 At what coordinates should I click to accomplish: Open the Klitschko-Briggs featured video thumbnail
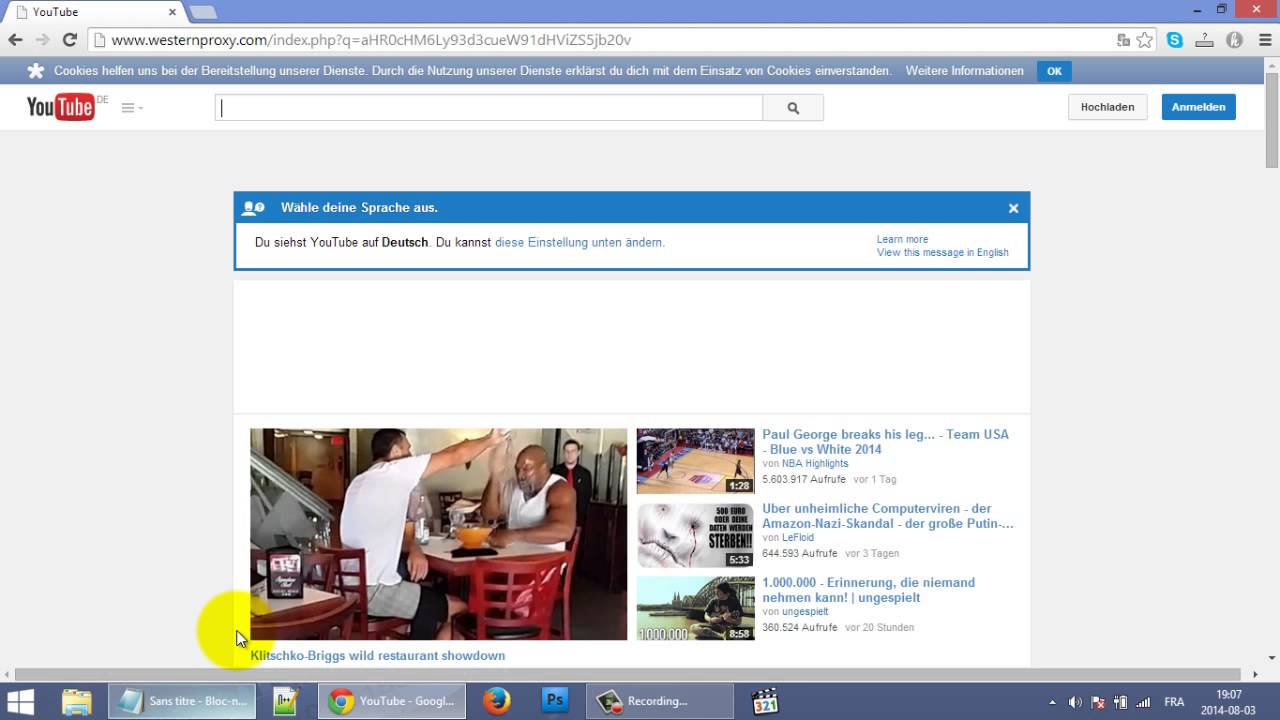click(438, 534)
